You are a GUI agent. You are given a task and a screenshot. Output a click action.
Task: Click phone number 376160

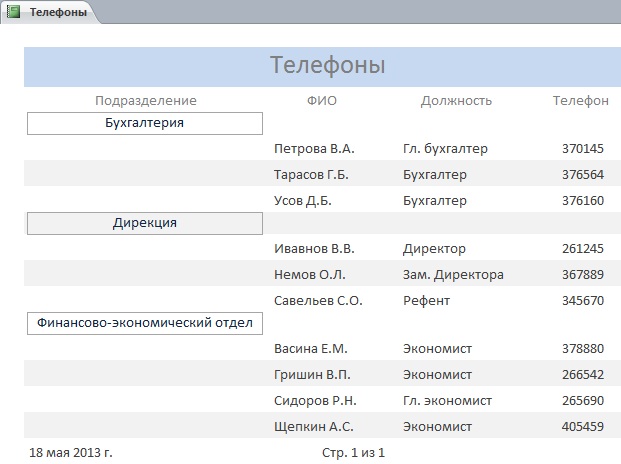click(x=583, y=201)
